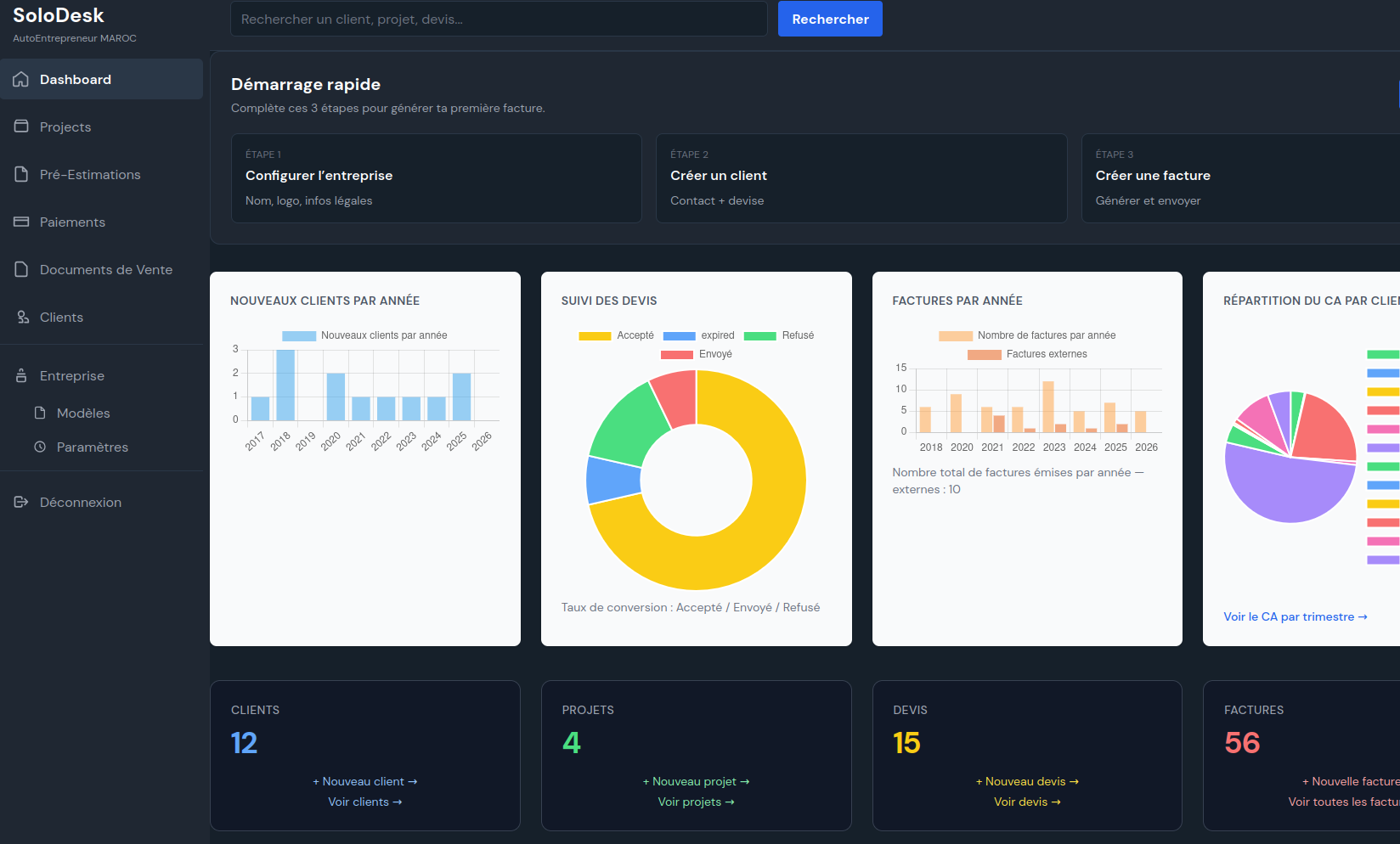Toggle the Refusé legend item
This screenshot has width=1400, height=844.
coord(779,335)
